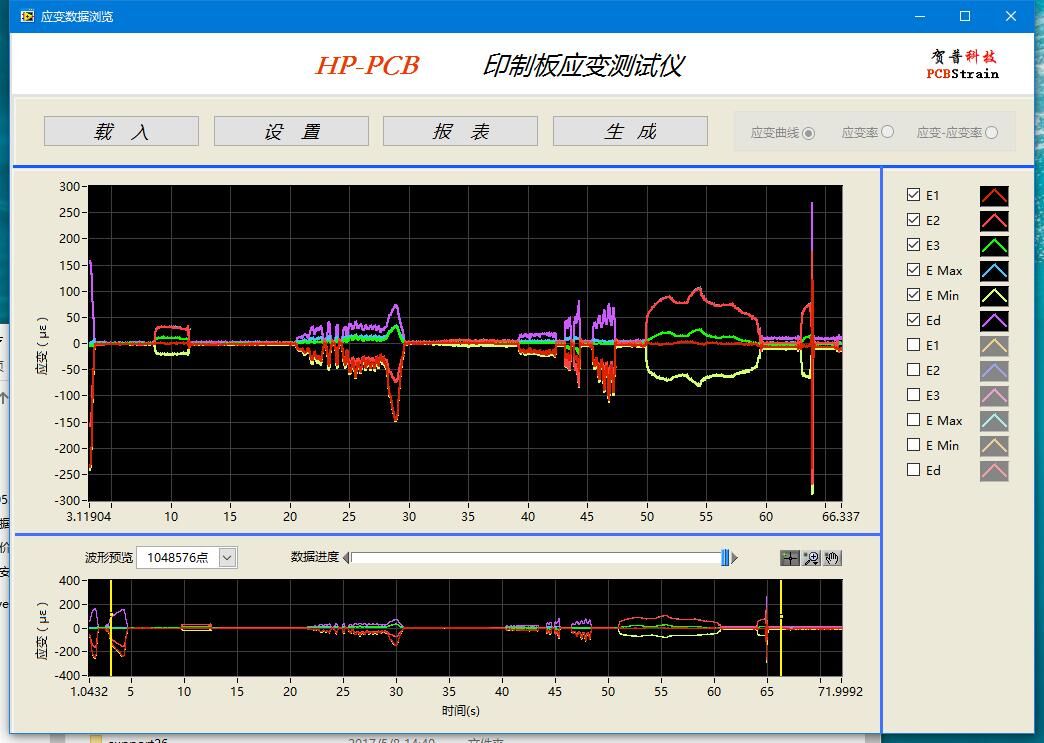Click the application icon in the title bar
The image size is (1044, 743).
coord(27,16)
